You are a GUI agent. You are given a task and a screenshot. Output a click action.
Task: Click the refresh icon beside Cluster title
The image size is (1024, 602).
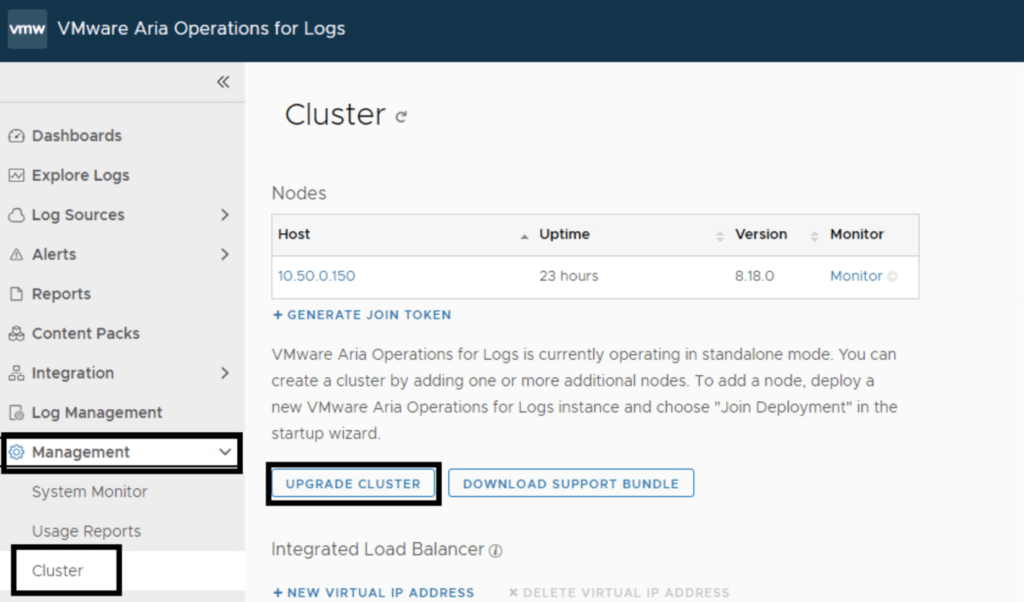401,117
